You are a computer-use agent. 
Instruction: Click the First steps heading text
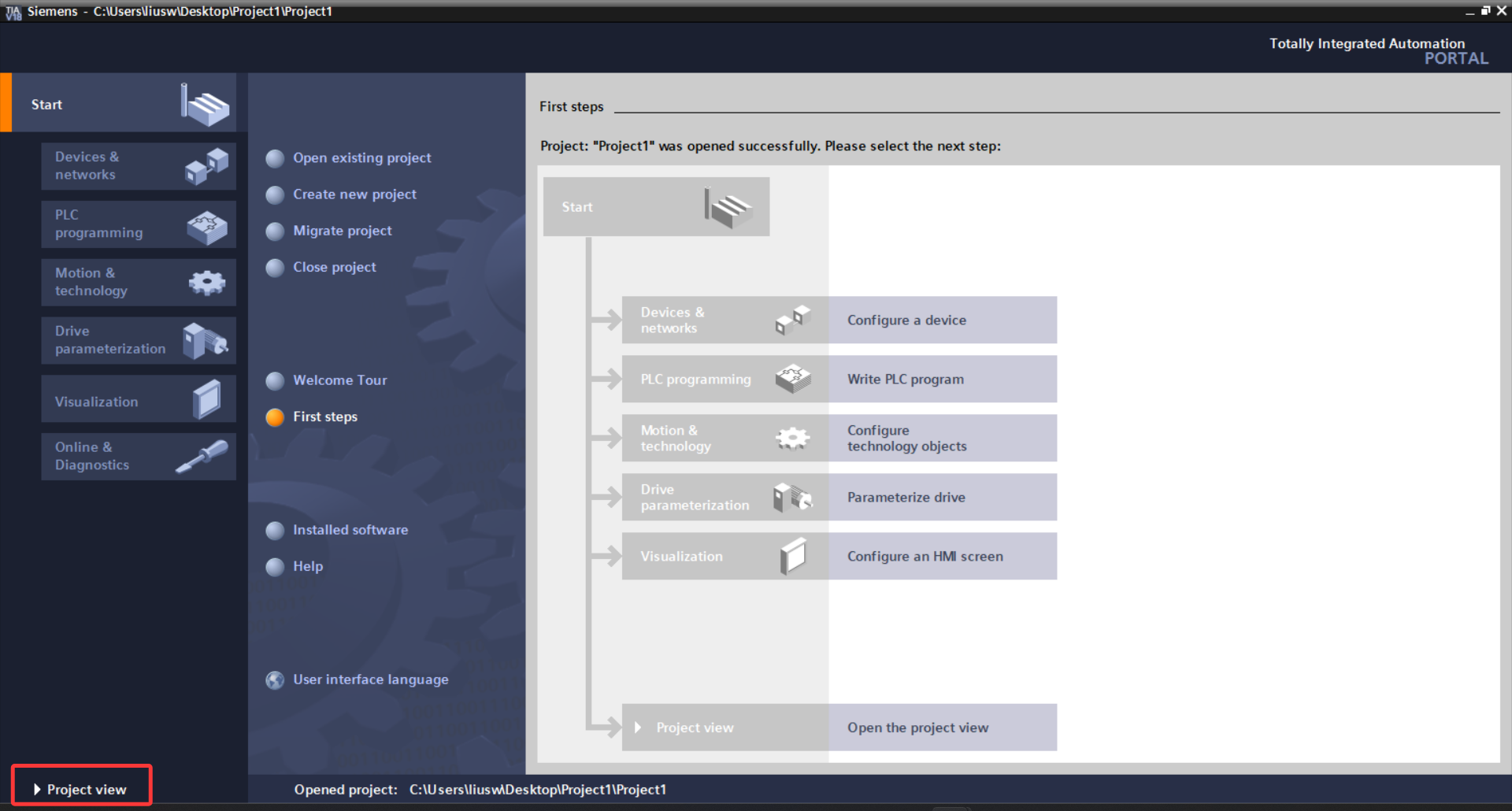click(x=571, y=106)
